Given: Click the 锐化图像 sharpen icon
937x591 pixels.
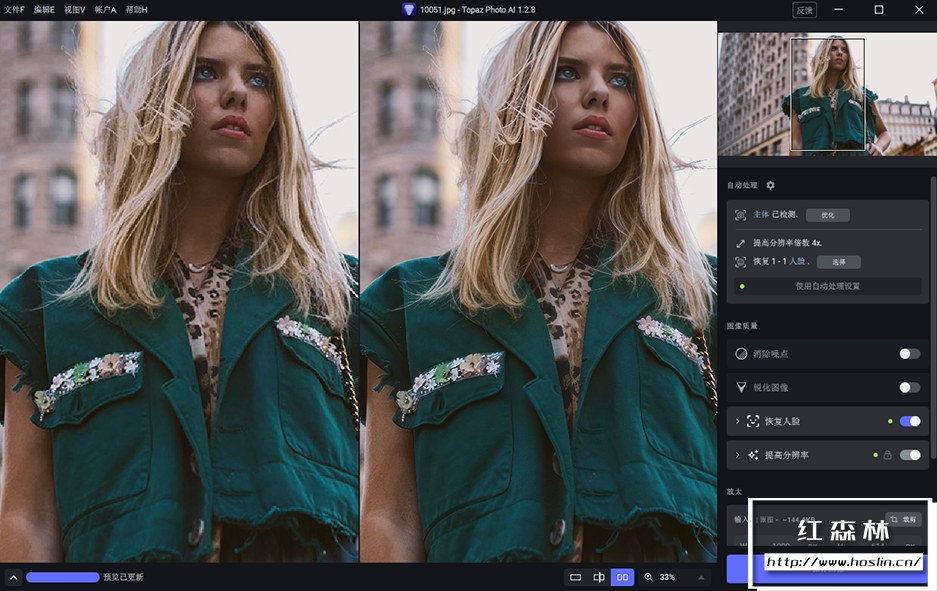Looking at the screenshot, I should (741, 387).
